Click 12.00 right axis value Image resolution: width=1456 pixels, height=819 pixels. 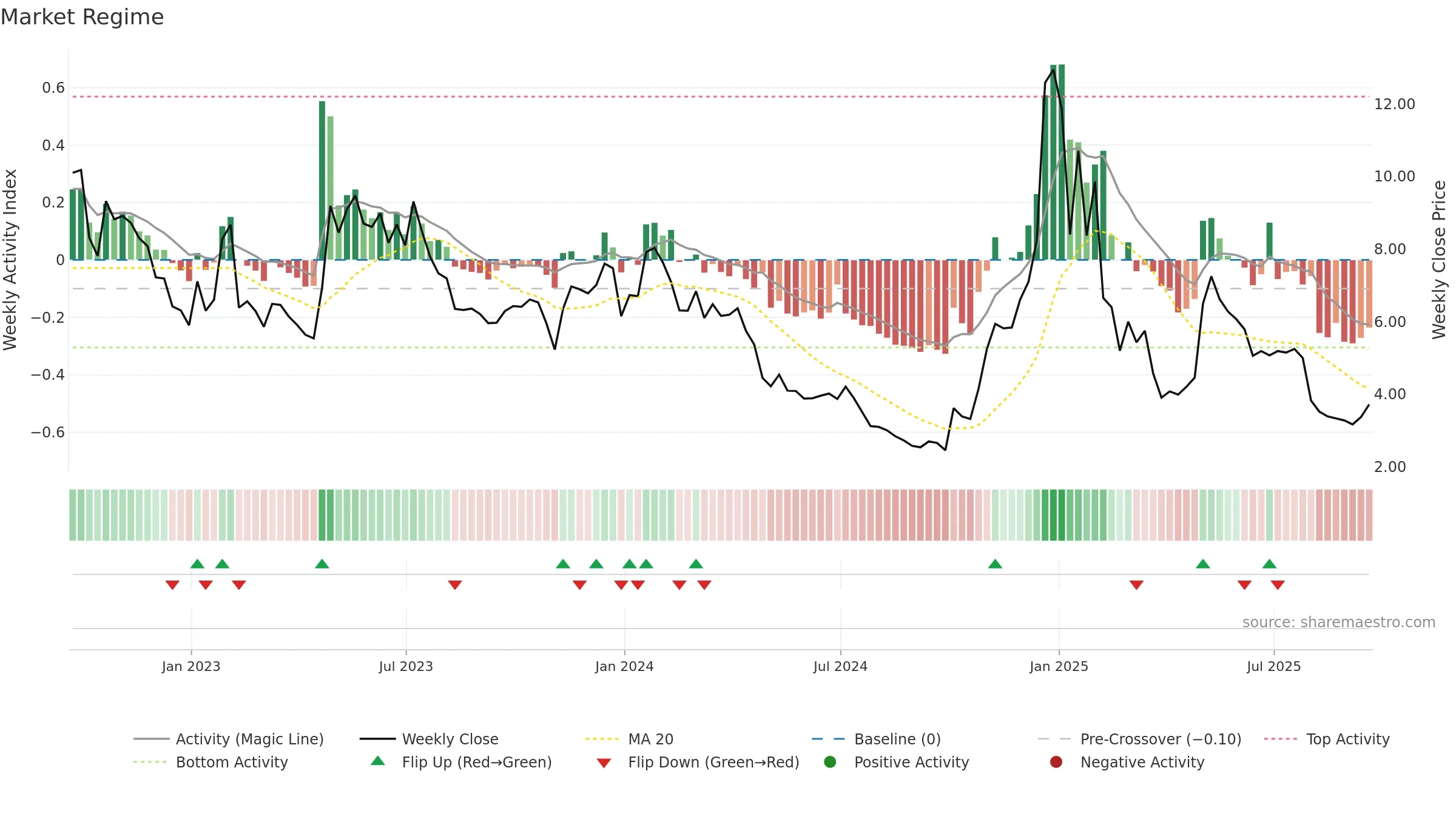[x=1394, y=104]
